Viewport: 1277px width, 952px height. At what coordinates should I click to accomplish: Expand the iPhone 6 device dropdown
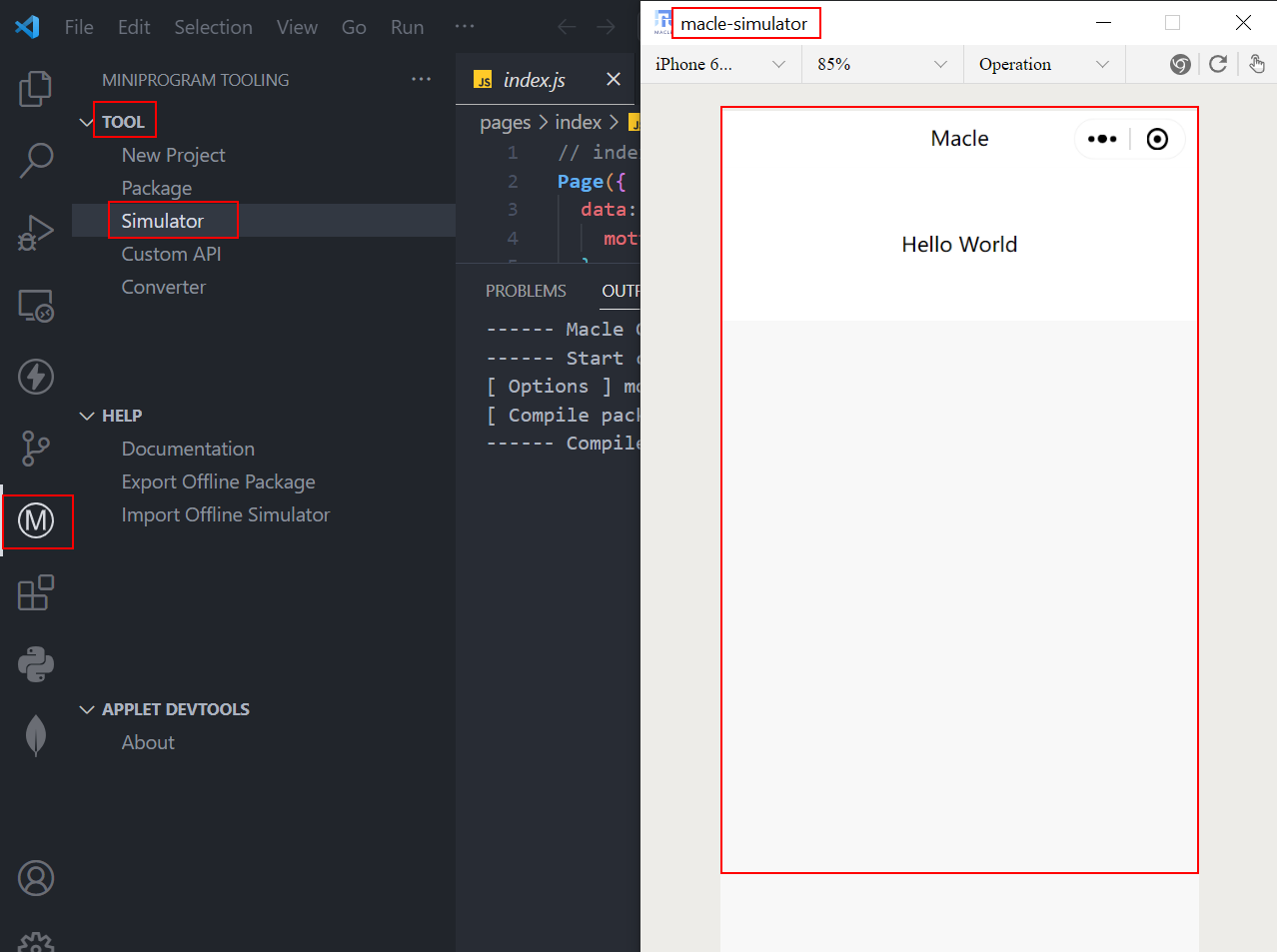(717, 64)
